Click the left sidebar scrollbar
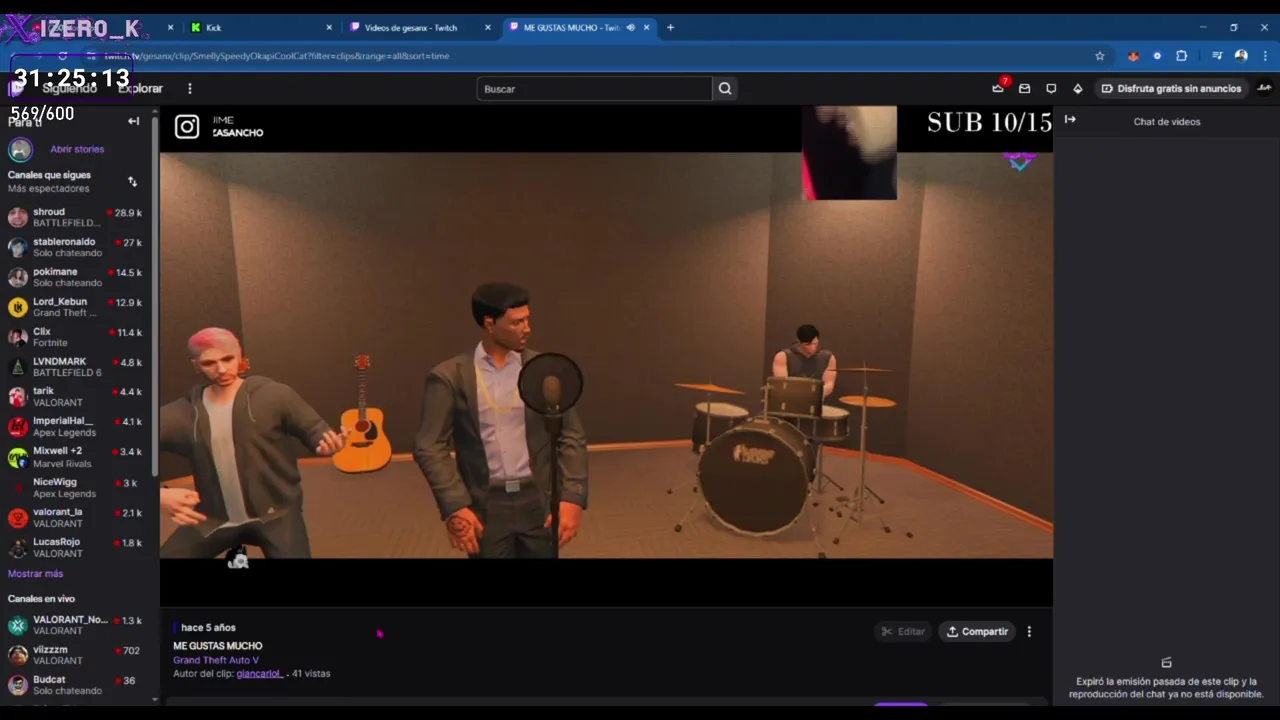1280x720 pixels. [155, 295]
